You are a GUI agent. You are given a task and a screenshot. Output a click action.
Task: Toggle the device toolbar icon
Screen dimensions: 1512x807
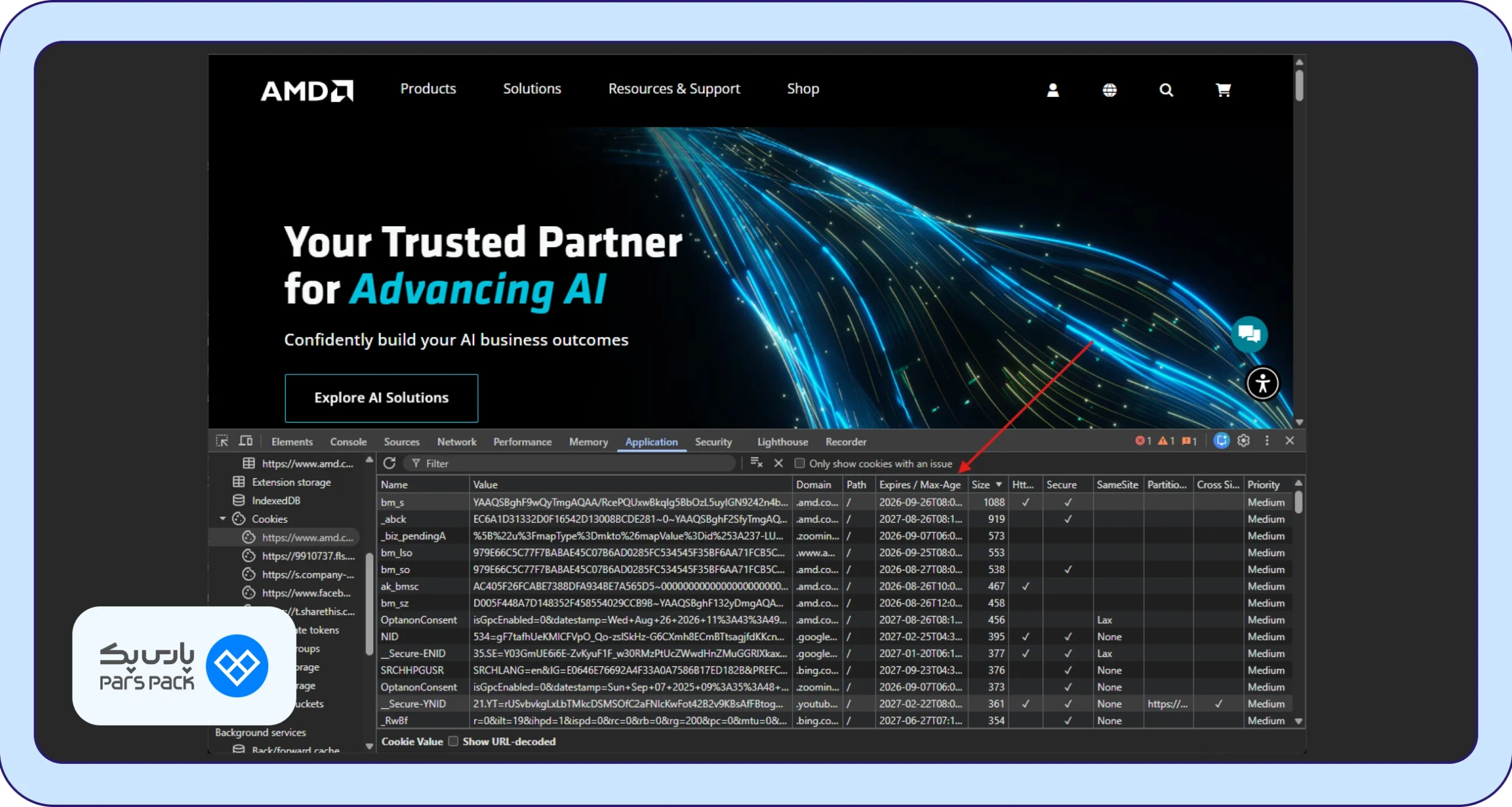pos(246,441)
